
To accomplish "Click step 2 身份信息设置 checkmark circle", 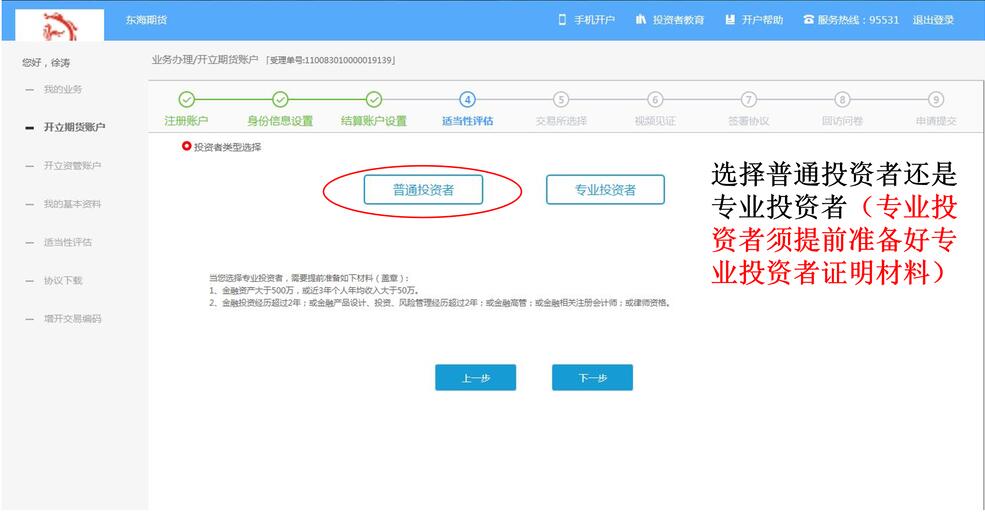I will pos(280,99).
